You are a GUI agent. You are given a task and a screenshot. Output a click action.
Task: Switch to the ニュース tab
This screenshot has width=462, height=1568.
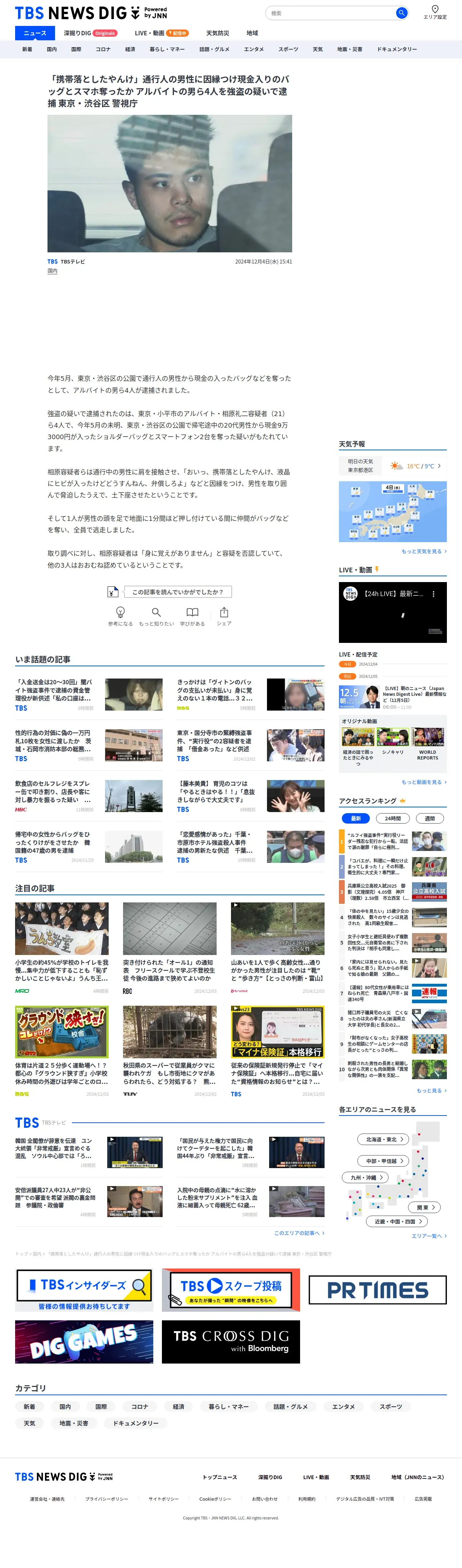coord(35,33)
